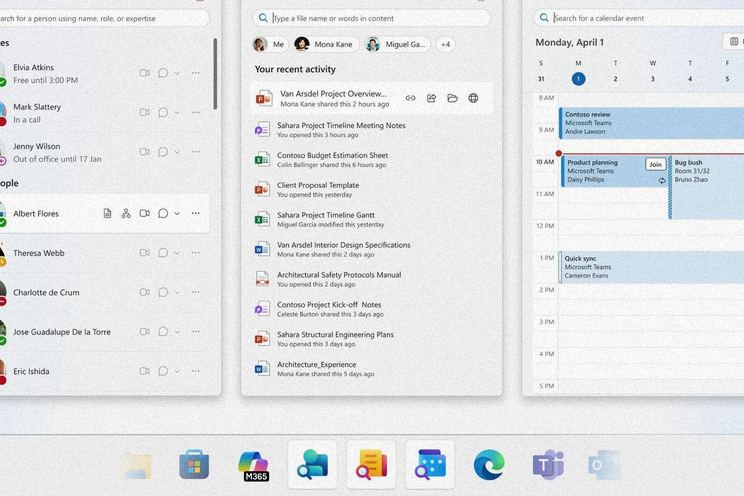Viewport: 744px width, 496px height.
Task: Click the file name search field
Action: (x=372, y=19)
